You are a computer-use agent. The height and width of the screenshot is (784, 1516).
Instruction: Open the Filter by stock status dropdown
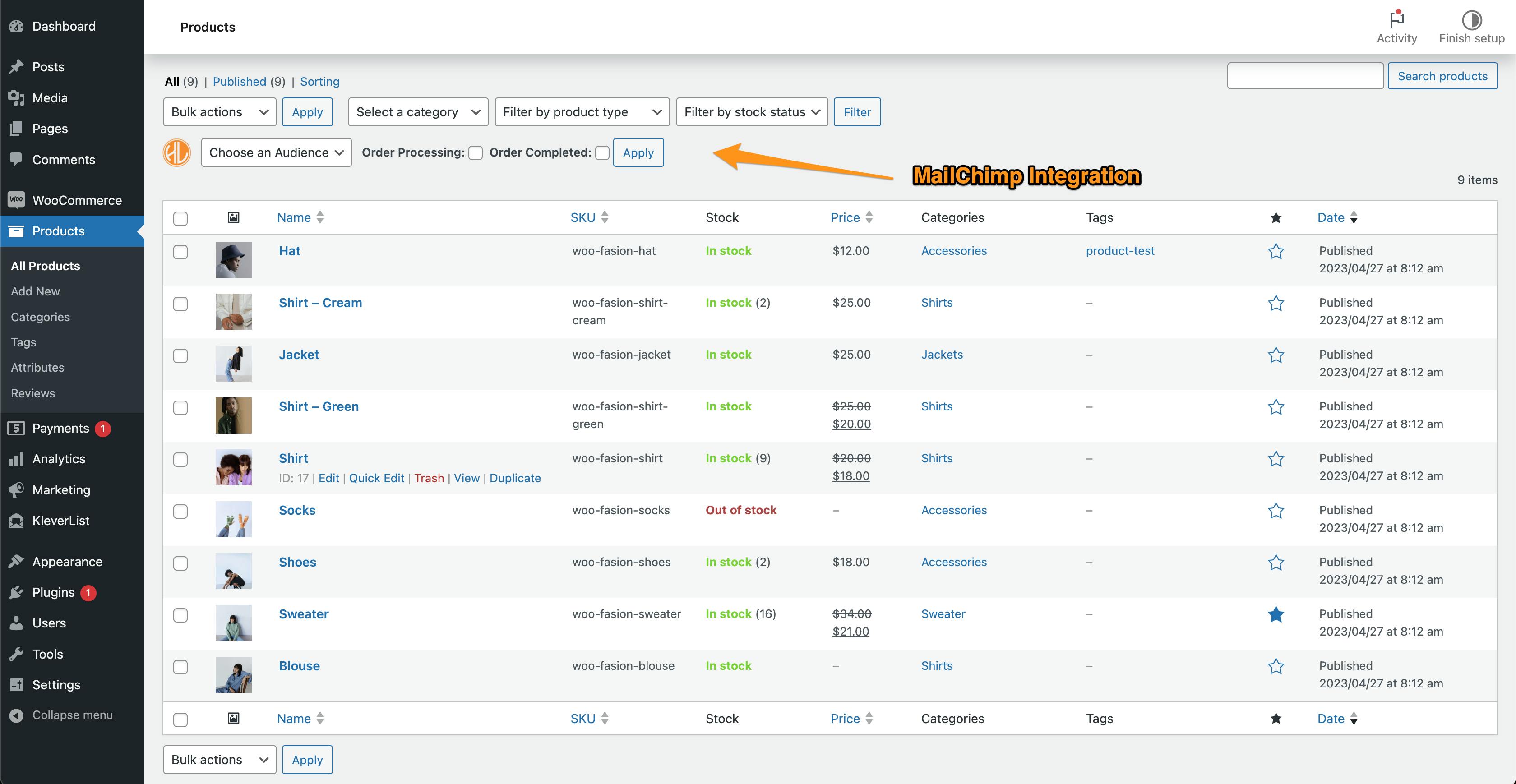point(752,112)
